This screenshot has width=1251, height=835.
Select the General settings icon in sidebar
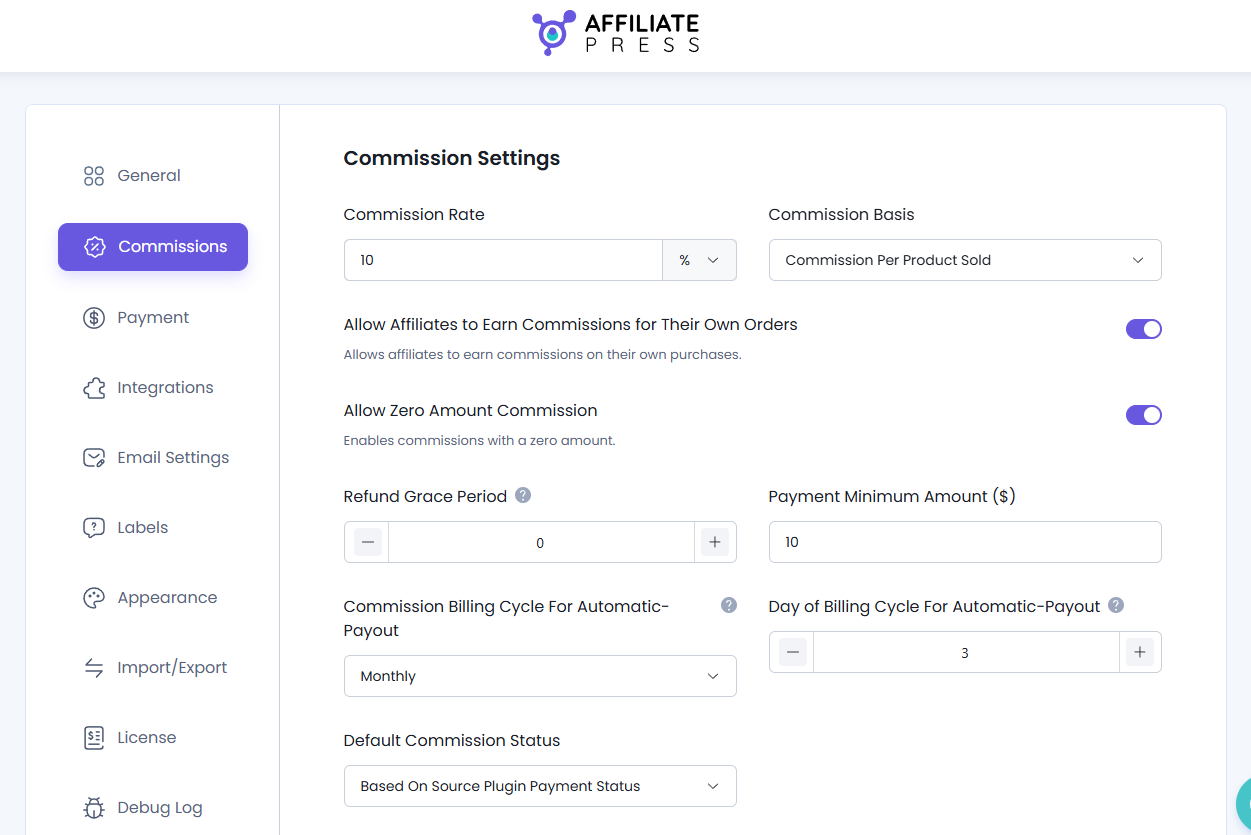(x=93, y=175)
